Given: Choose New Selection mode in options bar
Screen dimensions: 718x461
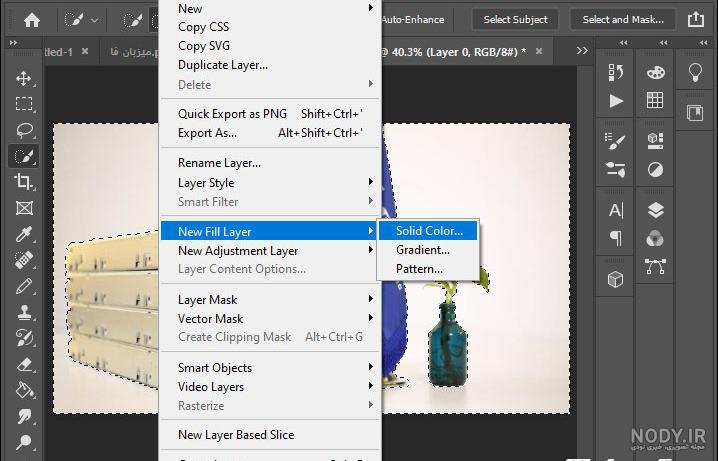Looking at the screenshot, I should [x=133, y=20].
